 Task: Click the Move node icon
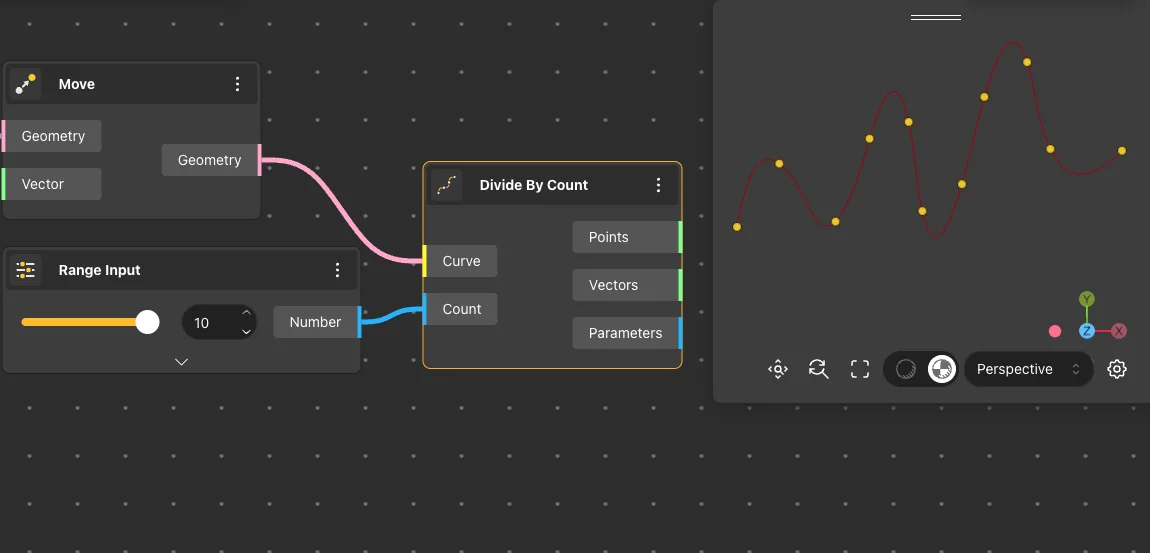26,84
